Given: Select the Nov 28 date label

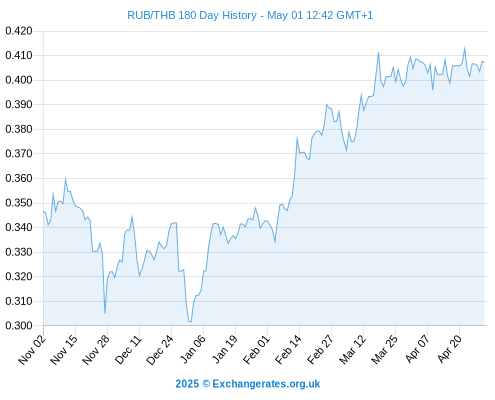Looking at the screenshot, I should pos(96,349).
